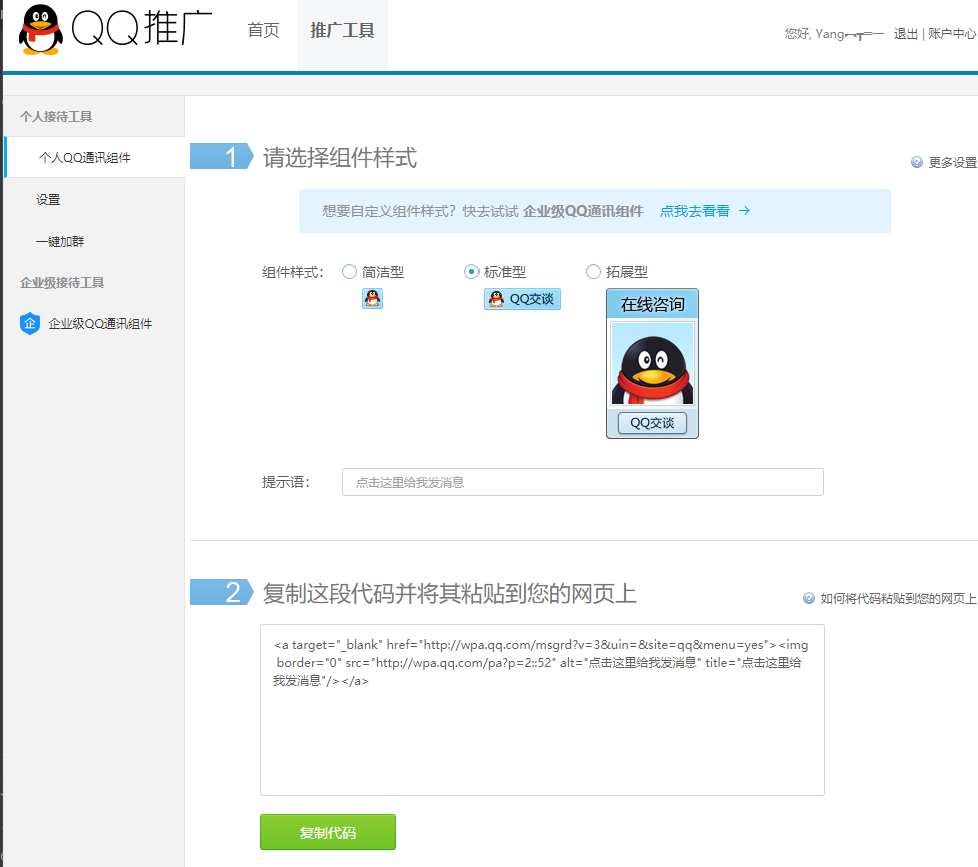Click the arrow after 点我去看看
978x867 pixels.
click(x=744, y=211)
